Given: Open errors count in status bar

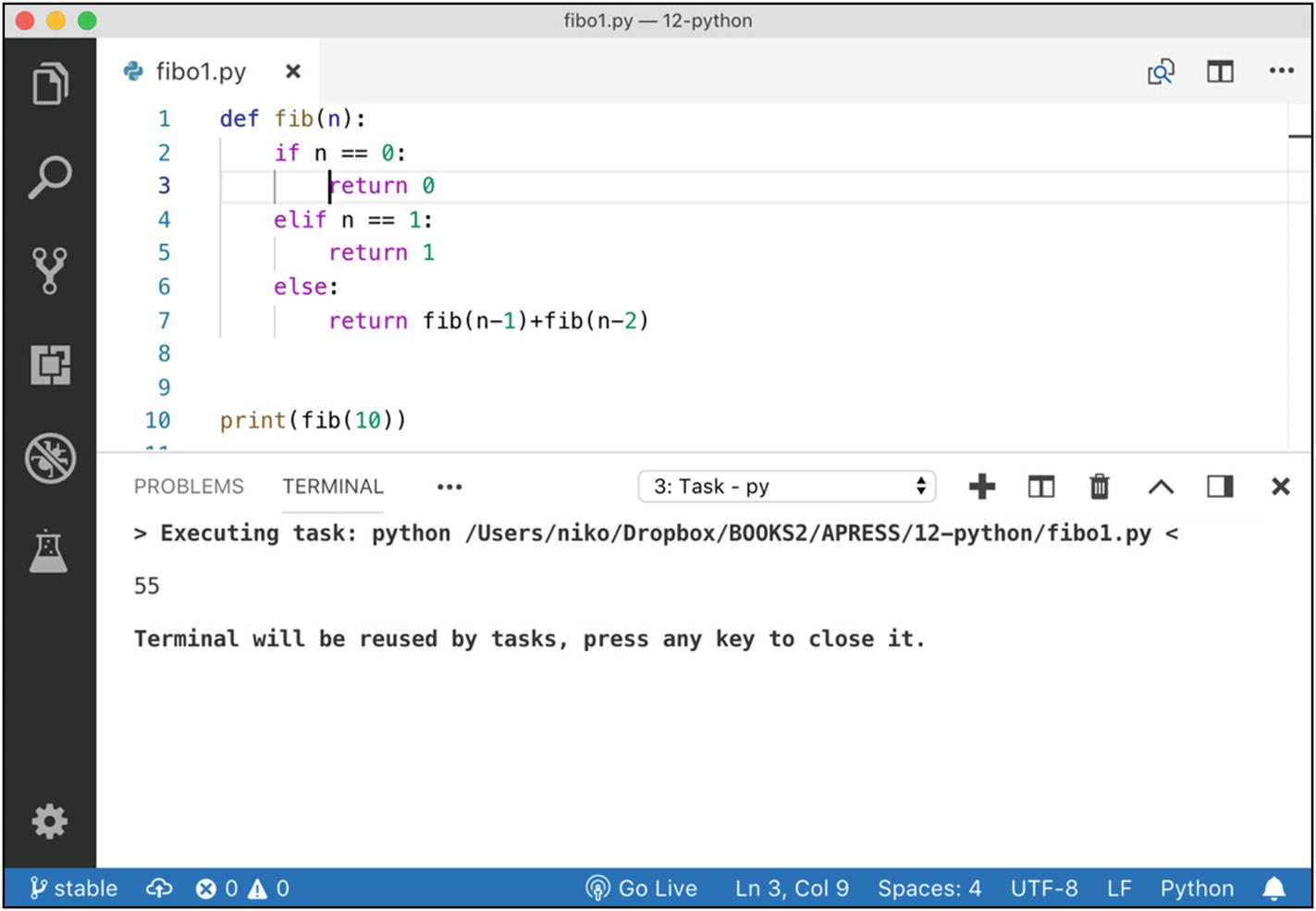Looking at the screenshot, I should (216, 889).
